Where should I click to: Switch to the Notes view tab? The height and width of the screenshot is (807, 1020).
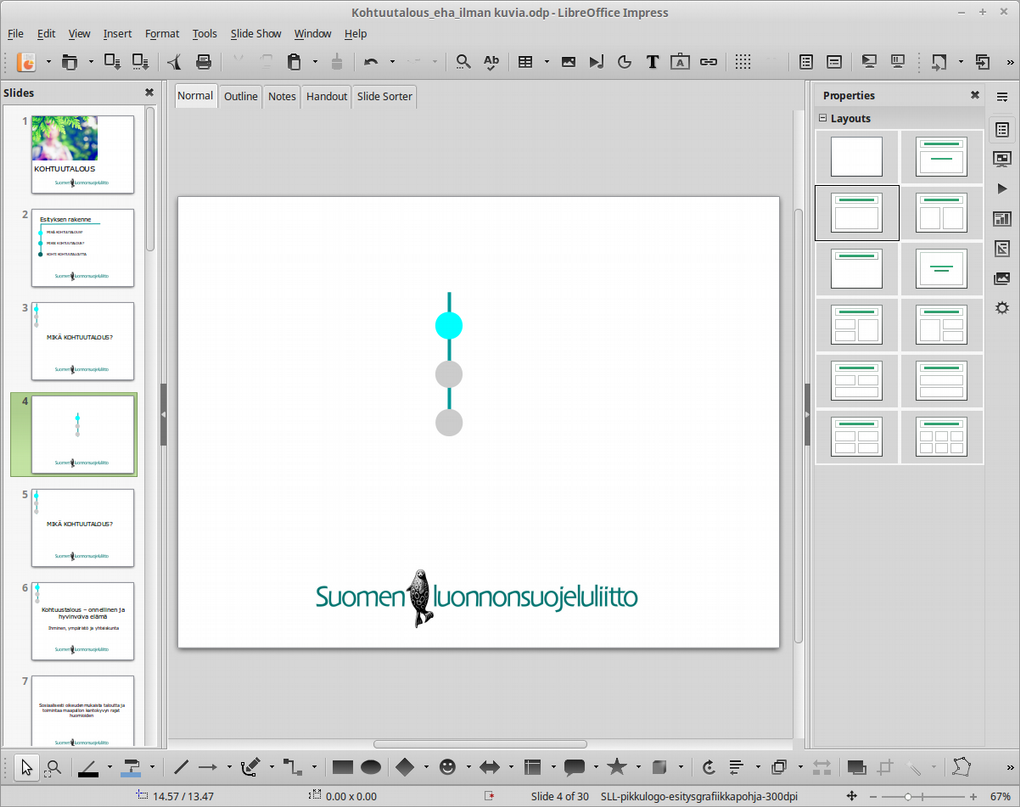tap(282, 96)
